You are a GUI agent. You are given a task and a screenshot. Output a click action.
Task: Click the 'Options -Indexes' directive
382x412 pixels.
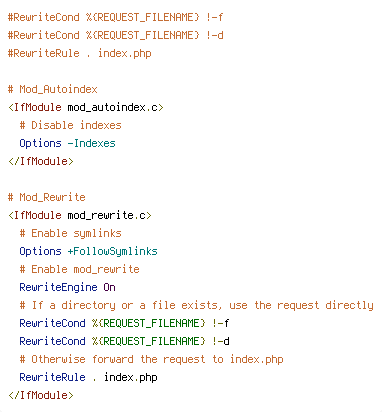click(67, 143)
